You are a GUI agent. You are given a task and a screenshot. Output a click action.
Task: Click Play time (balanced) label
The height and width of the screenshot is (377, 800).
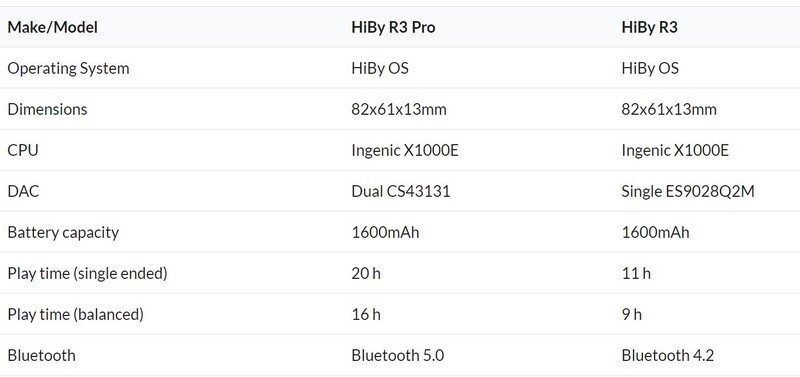(x=76, y=314)
